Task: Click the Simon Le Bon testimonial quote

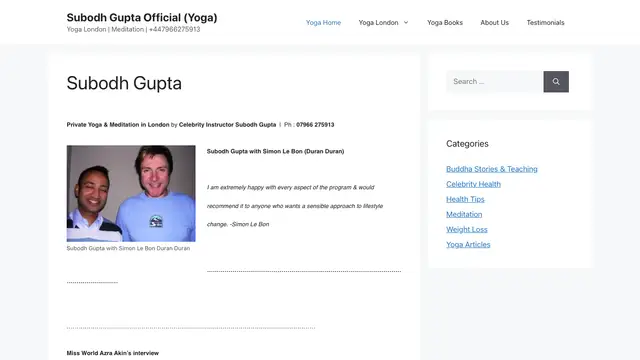Action: point(295,206)
